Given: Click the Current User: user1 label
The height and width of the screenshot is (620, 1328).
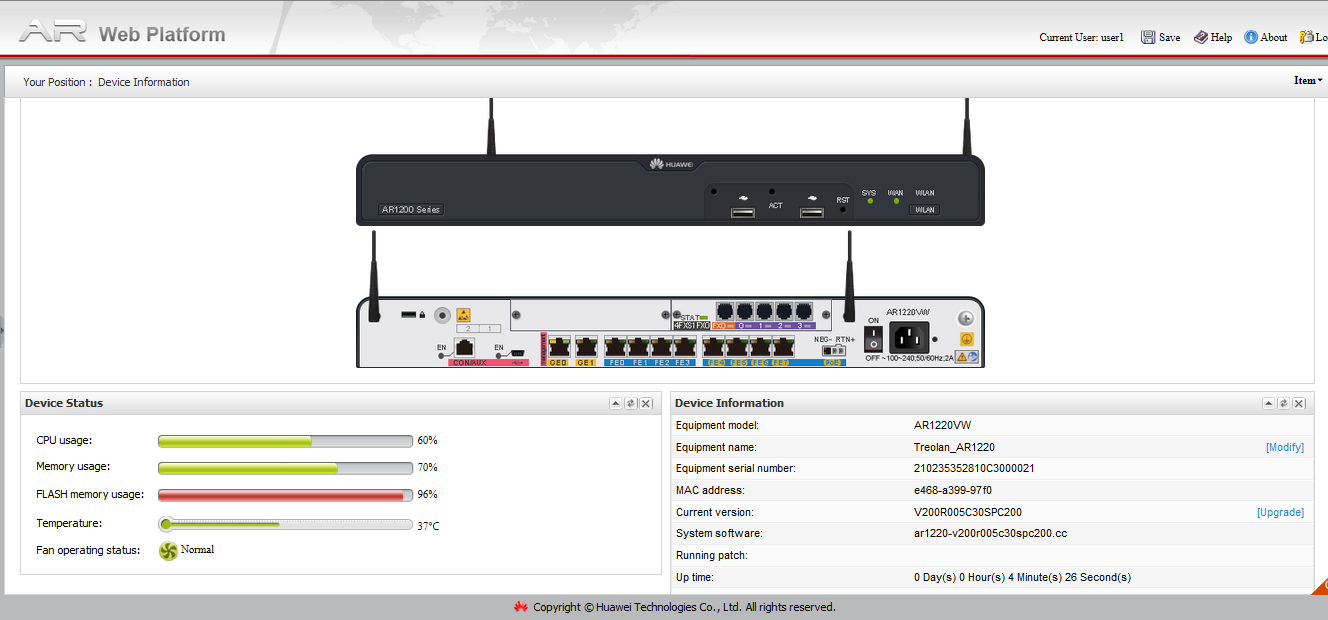Looking at the screenshot, I should pos(1081,37).
